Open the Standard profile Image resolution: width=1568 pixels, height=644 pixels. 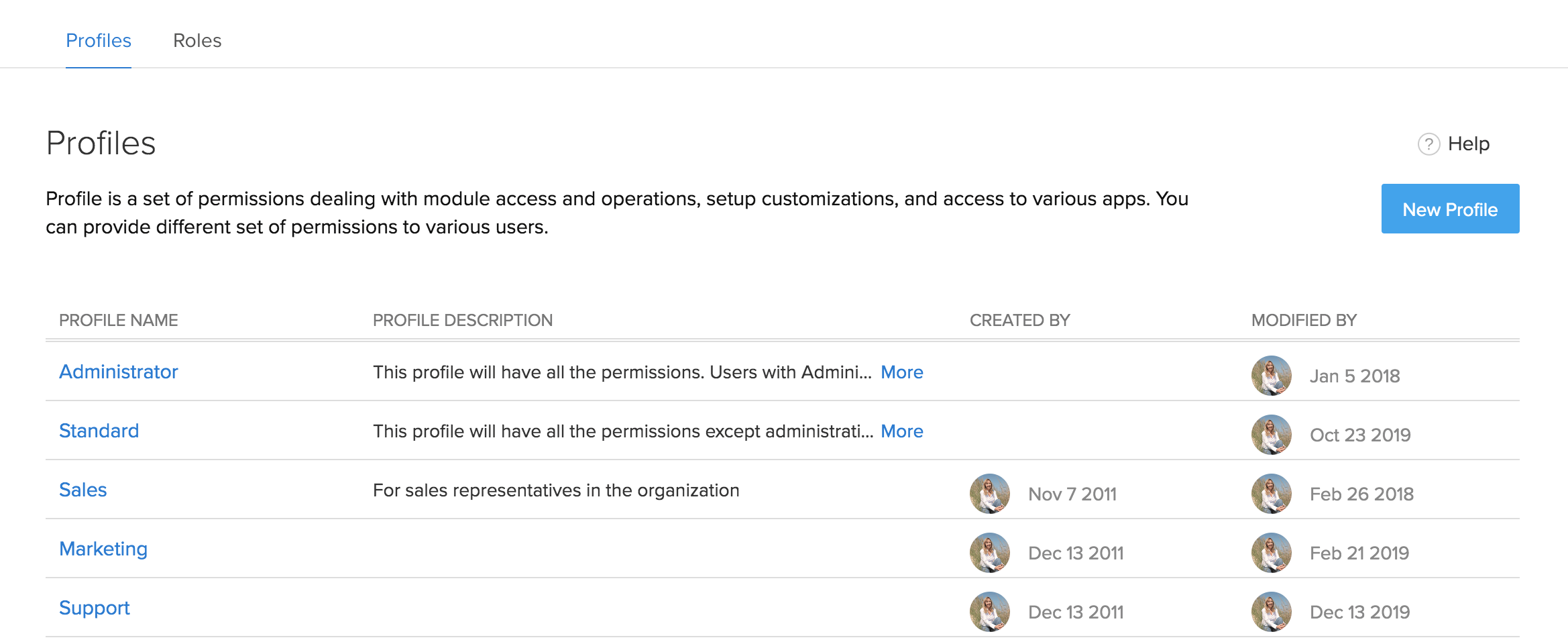click(x=99, y=431)
